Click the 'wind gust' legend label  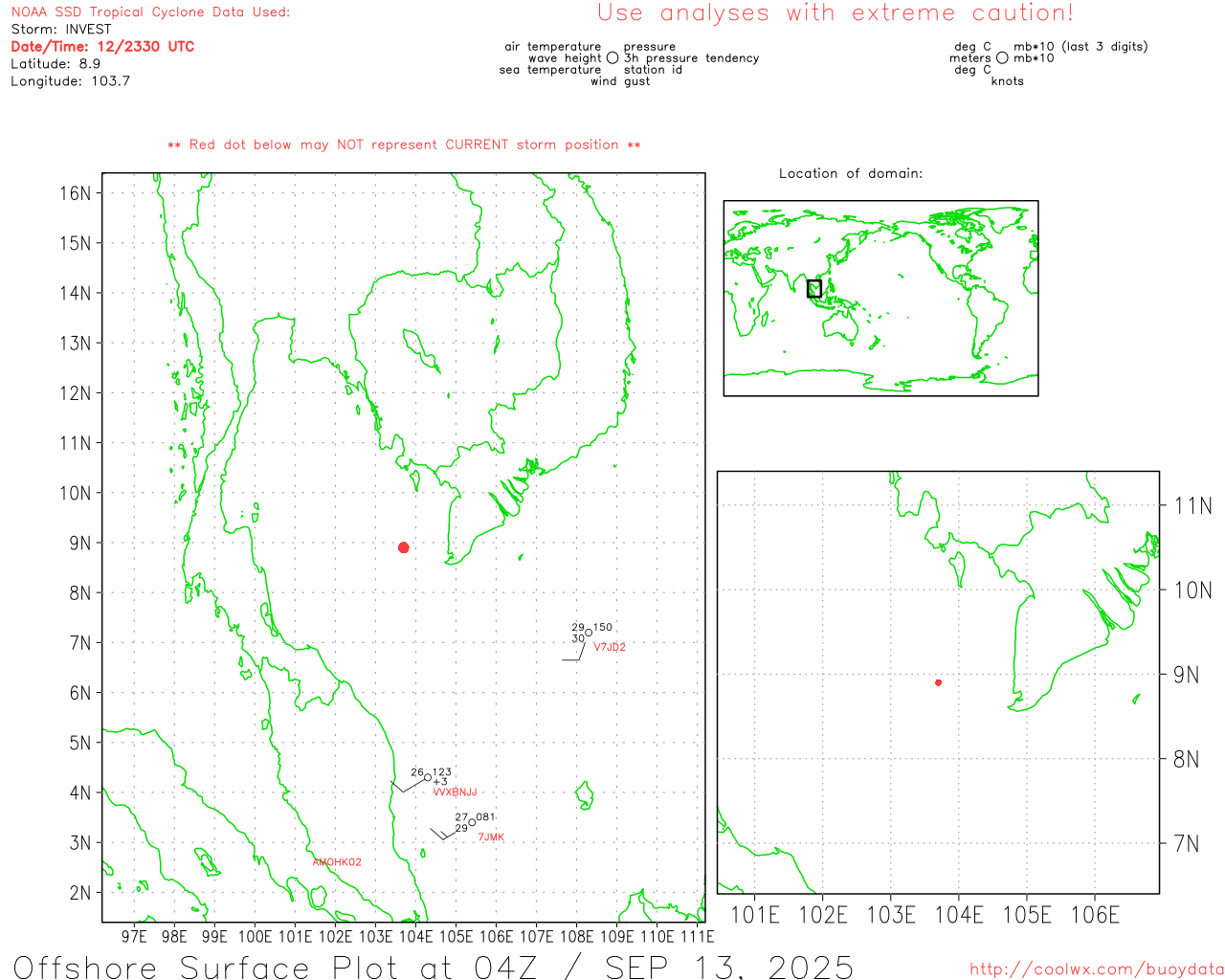tap(620, 81)
